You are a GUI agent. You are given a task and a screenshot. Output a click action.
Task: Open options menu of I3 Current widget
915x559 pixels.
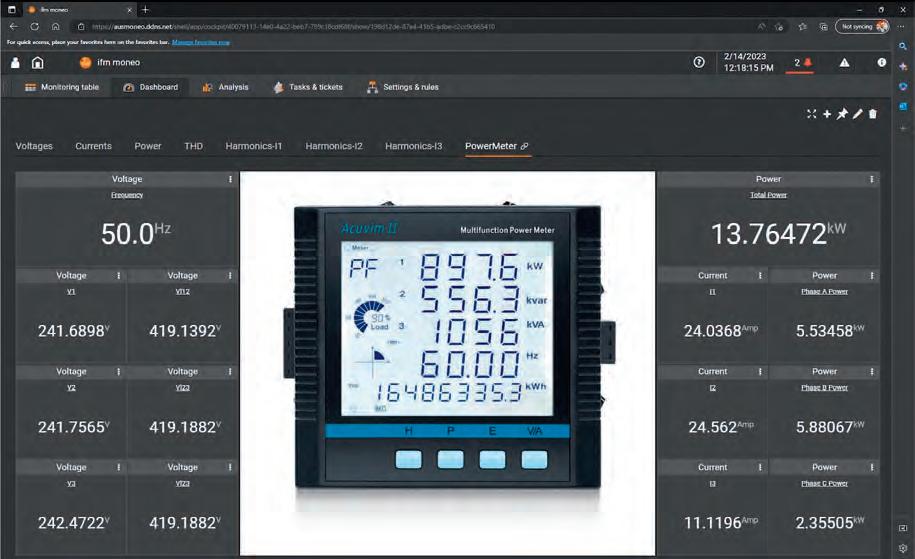[x=760, y=467]
